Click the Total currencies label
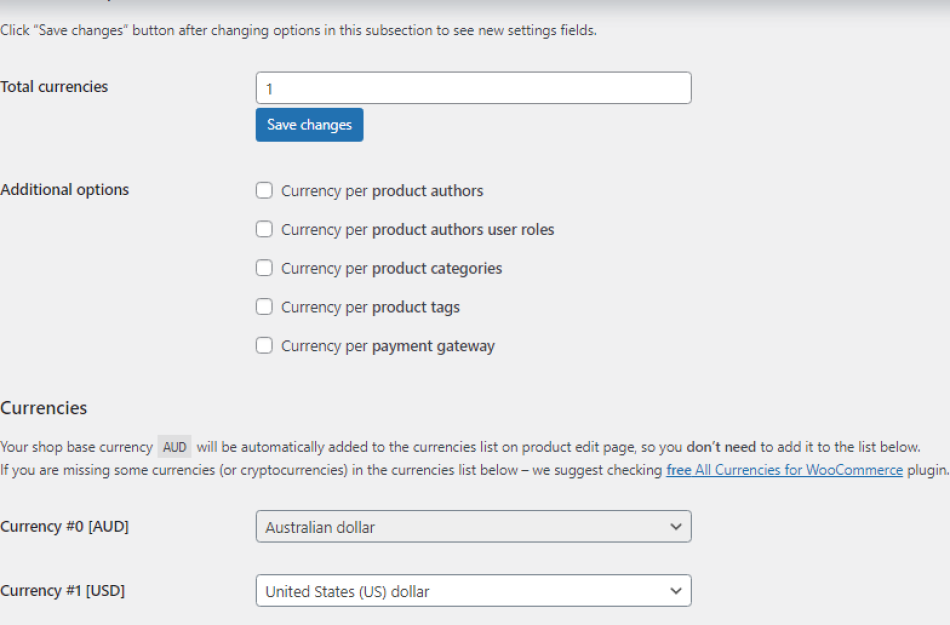Viewport: 950px width, 625px height. 55,87
